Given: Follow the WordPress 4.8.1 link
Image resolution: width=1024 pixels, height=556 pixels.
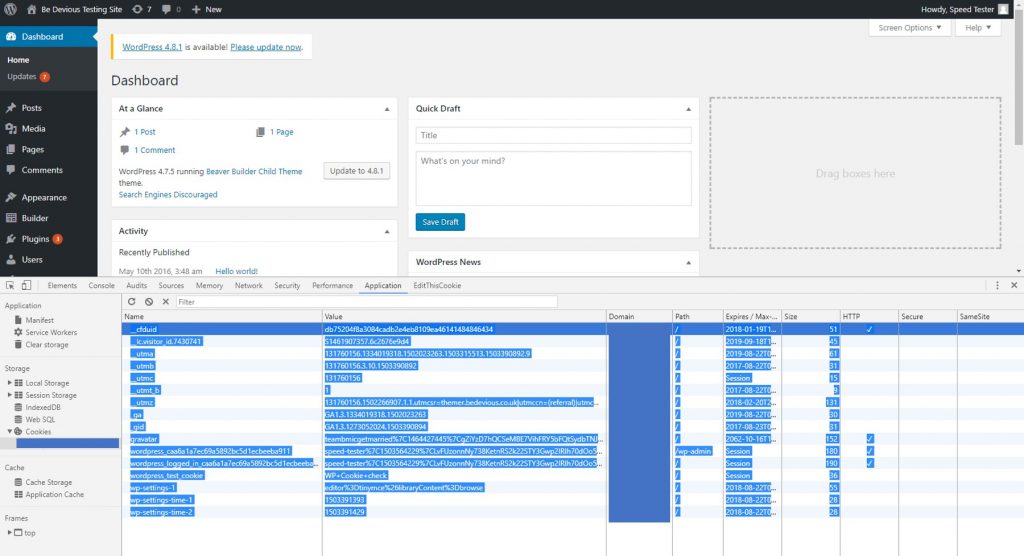Looking at the screenshot, I should (x=152, y=47).
